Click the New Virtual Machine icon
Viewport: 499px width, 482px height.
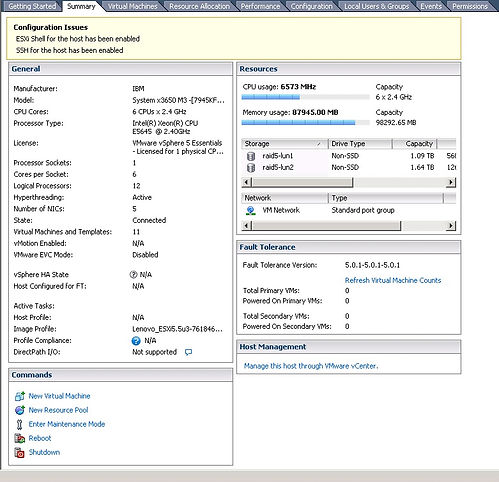(x=20, y=396)
